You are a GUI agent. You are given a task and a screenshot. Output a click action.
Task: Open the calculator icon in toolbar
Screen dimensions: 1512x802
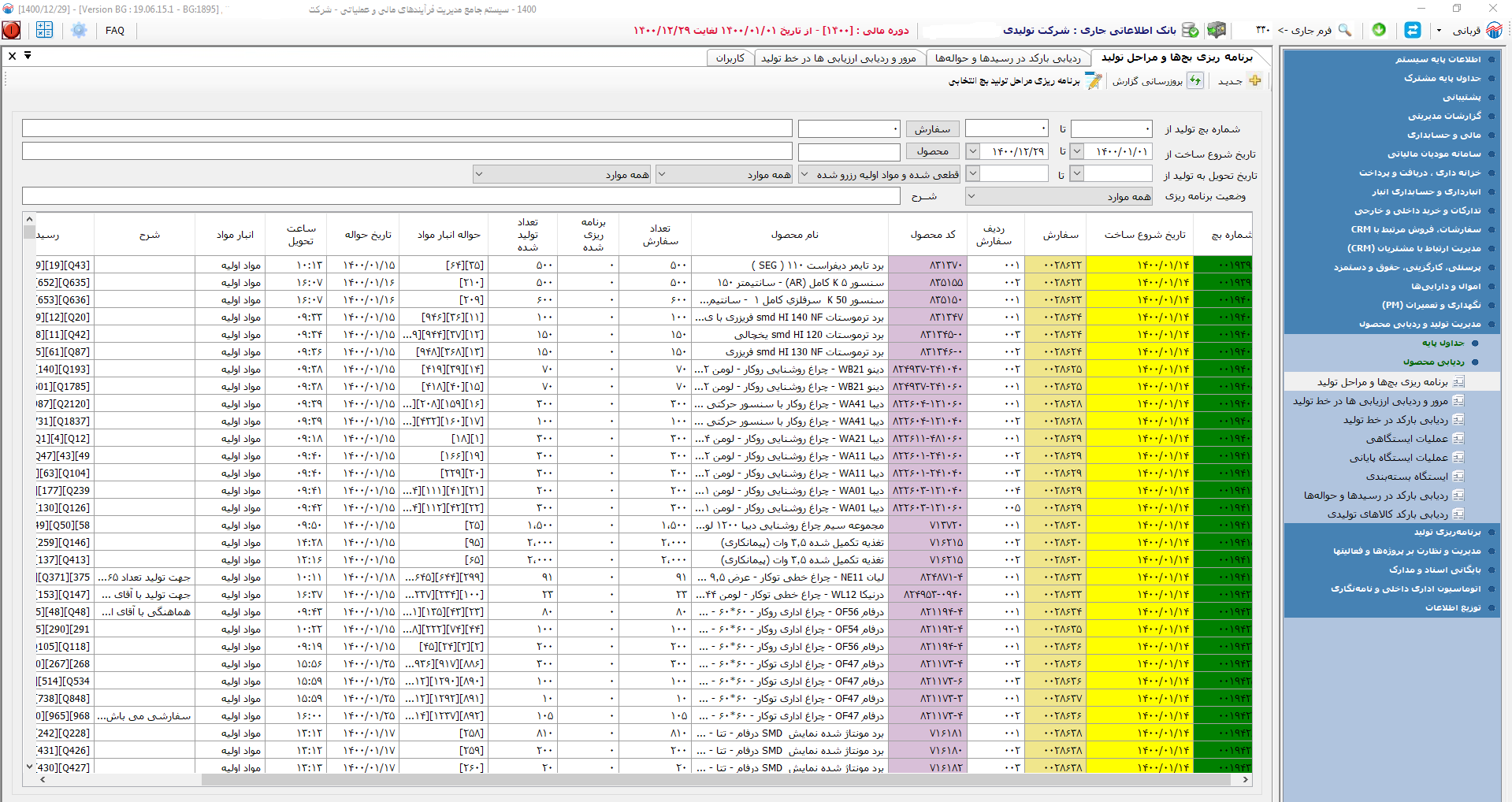(44, 30)
